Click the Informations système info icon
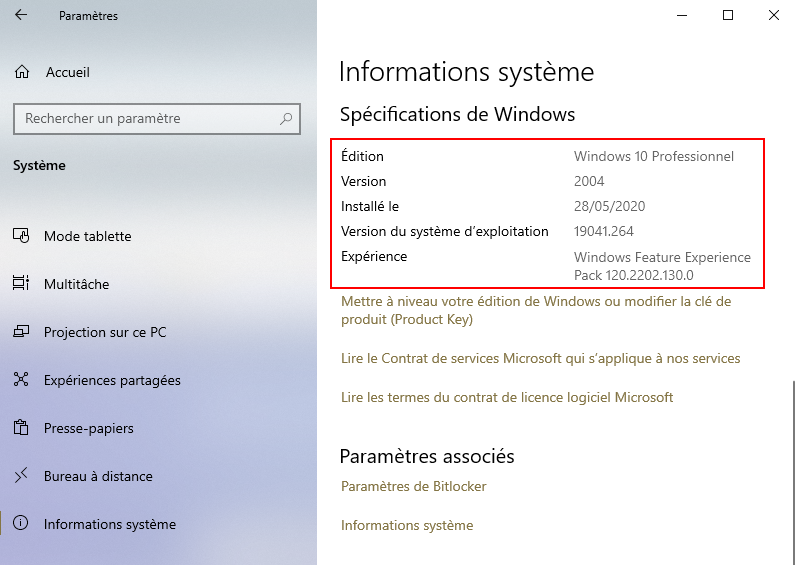This screenshot has width=795, height=565. [21, 524]
